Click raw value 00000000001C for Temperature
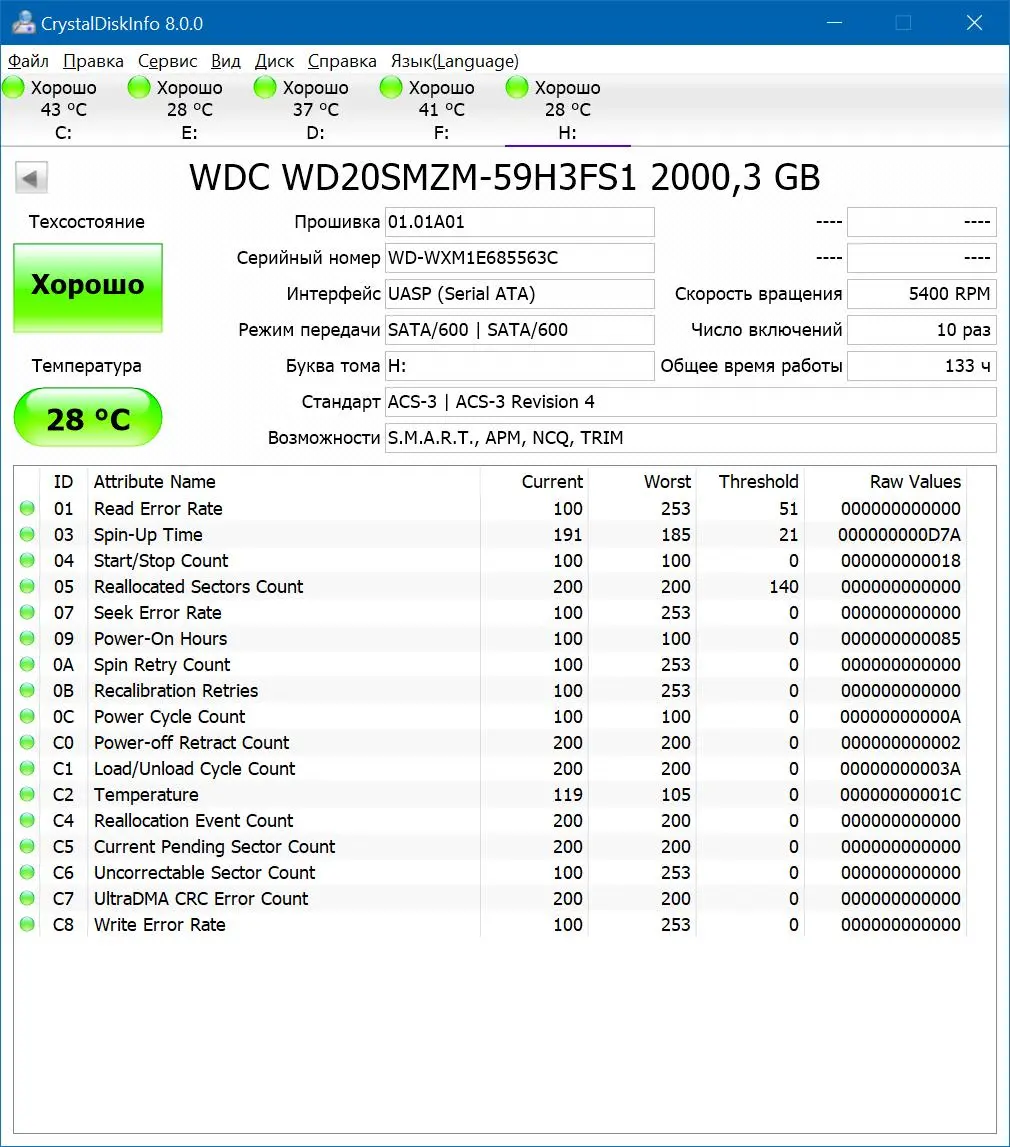This screenshot has width=1010, height=1147. [x=900, y=794]
